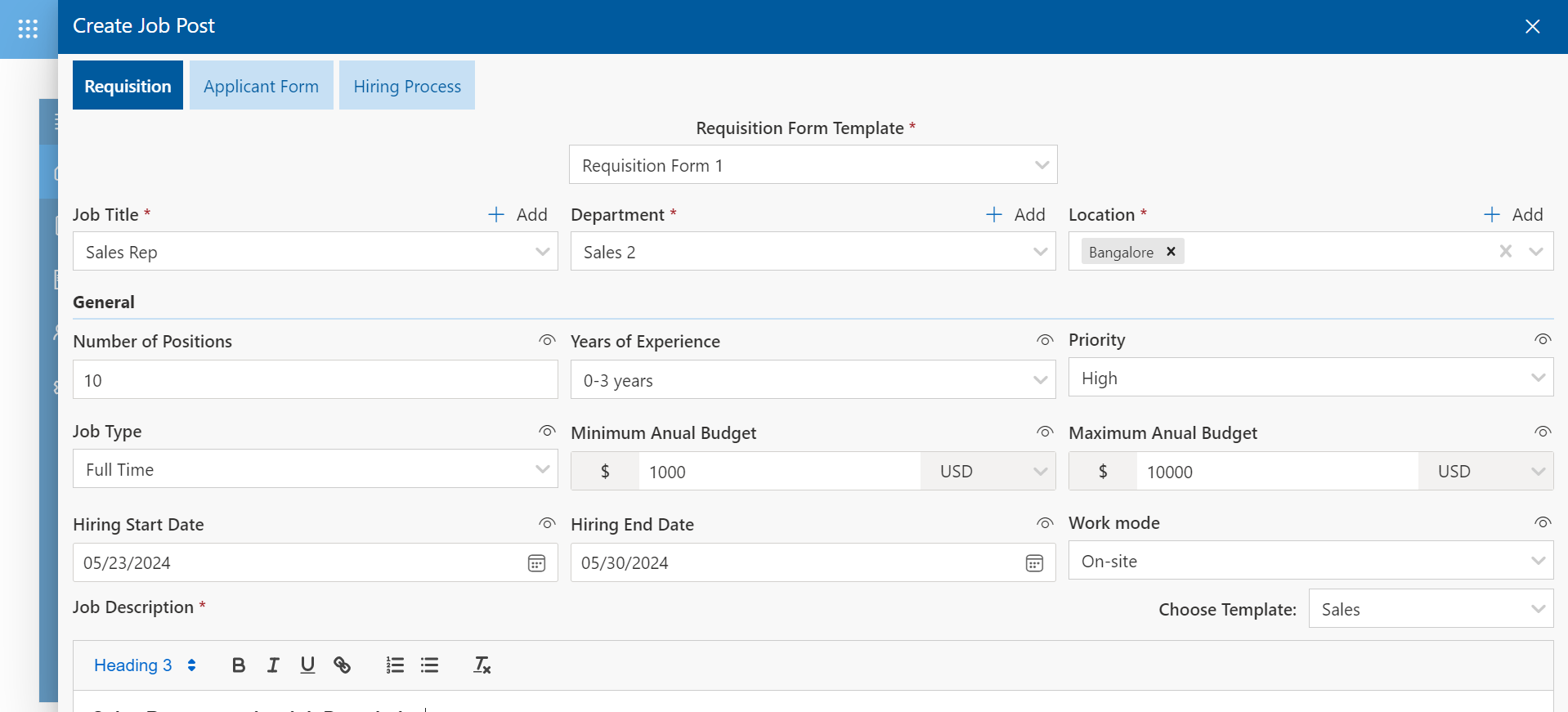Apply bulleted list formatting
Screen dimensions: 1568x712
[x=429, y=665]
